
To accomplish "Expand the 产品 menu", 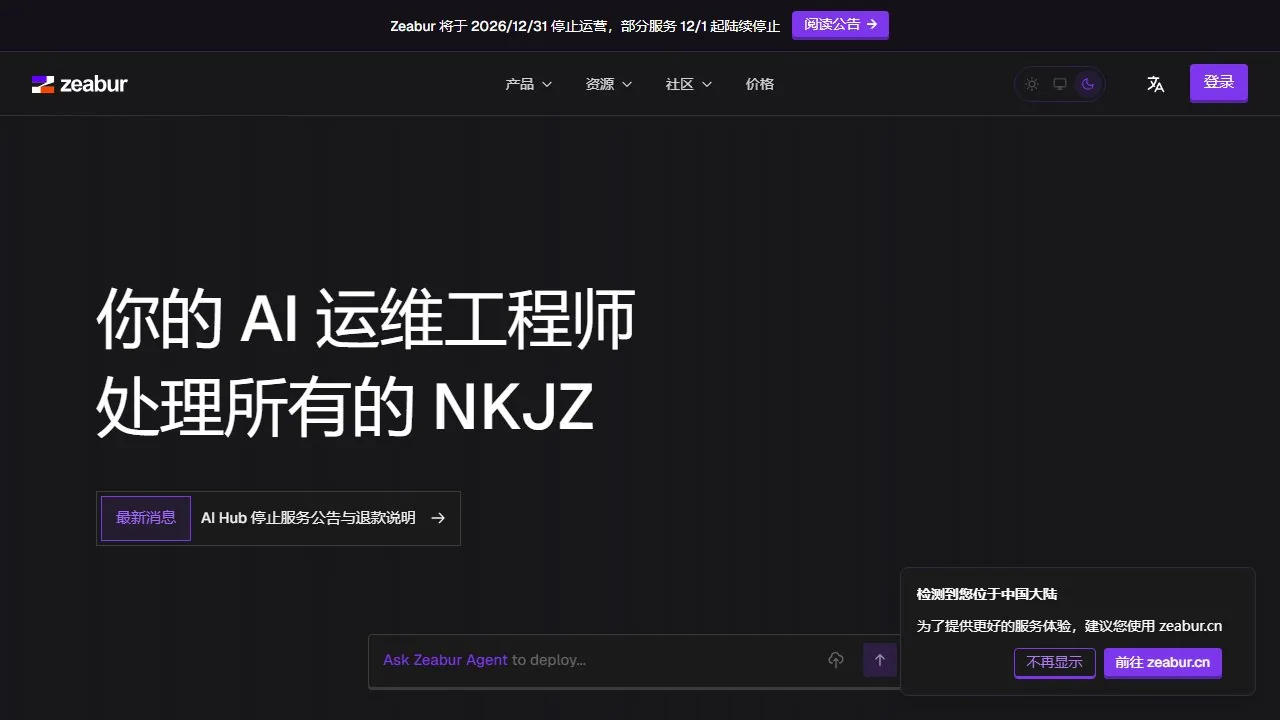I will (528, 84).
